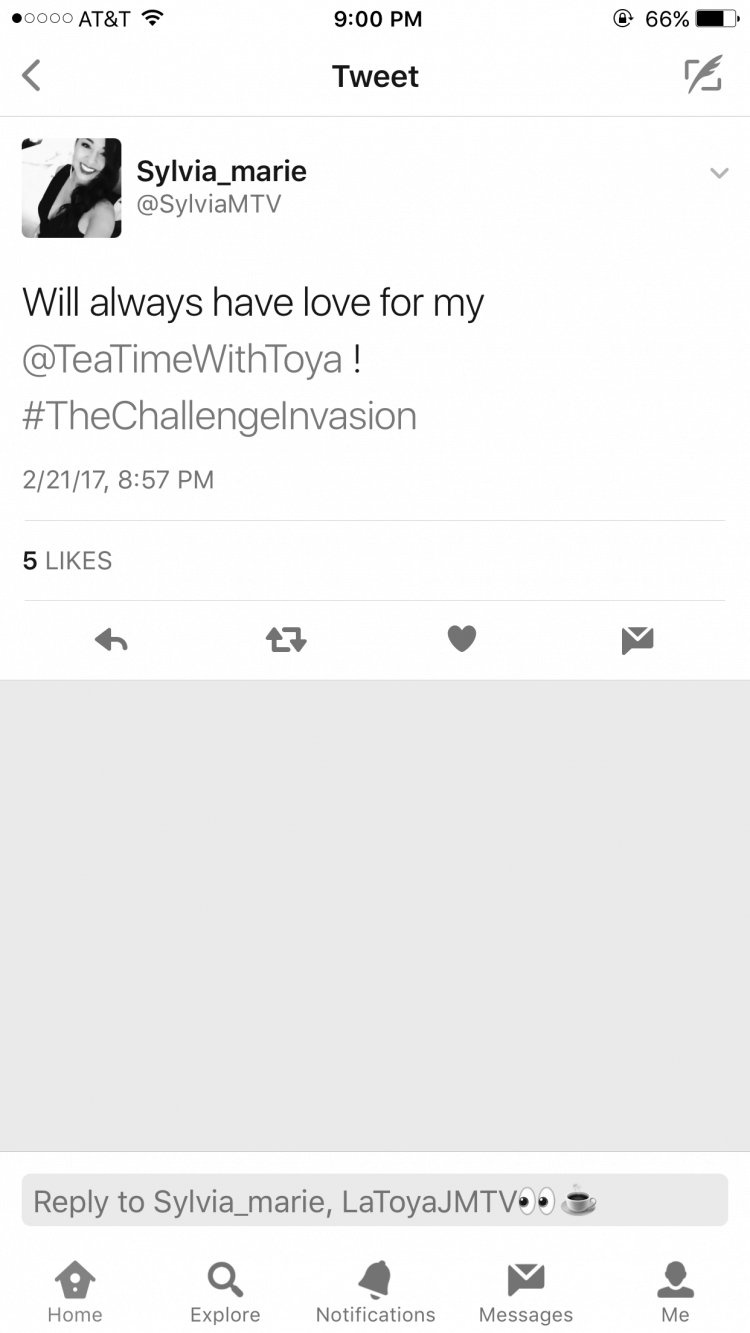View the 5 LIKES list
Image resolution: width=750 pixels, height=1333 pixels.
click(67, 561)
